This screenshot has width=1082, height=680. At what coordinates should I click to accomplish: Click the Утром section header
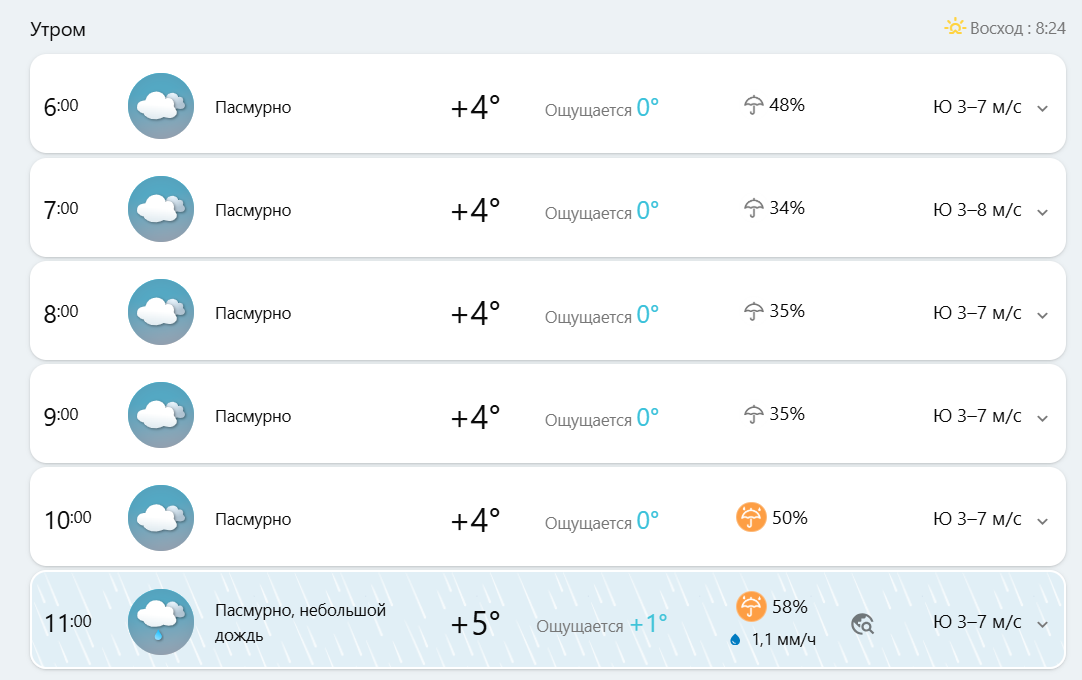point(56,29)
